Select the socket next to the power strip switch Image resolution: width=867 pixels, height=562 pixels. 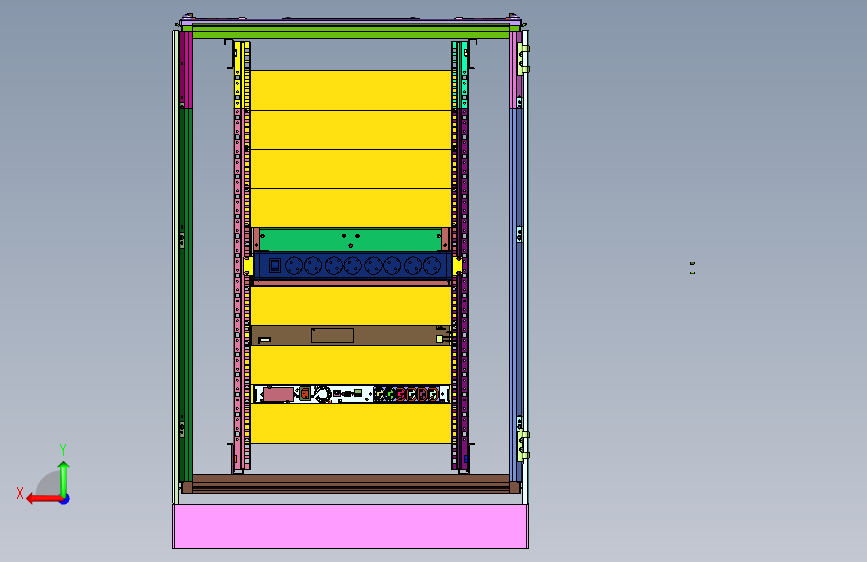click(294, 266)
